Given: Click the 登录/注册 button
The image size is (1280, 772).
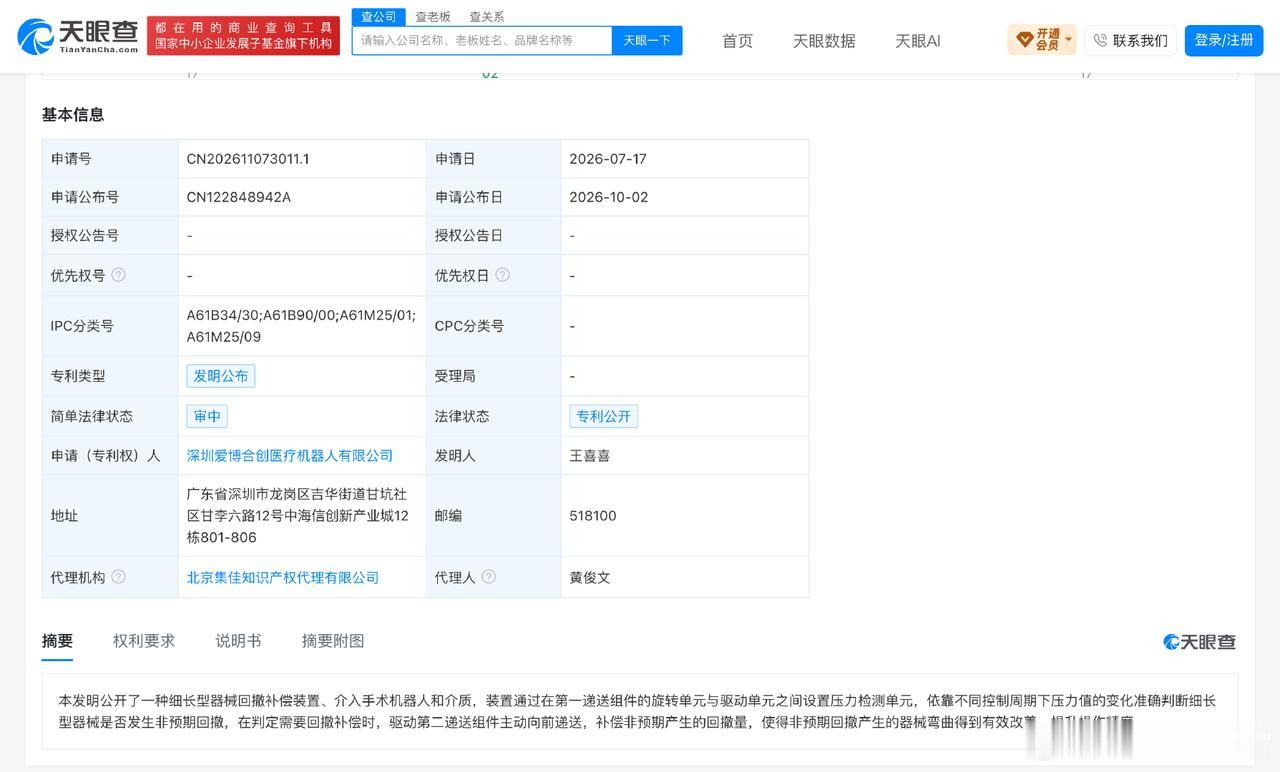Looking at the screenshot, I should pos(1224,41).
